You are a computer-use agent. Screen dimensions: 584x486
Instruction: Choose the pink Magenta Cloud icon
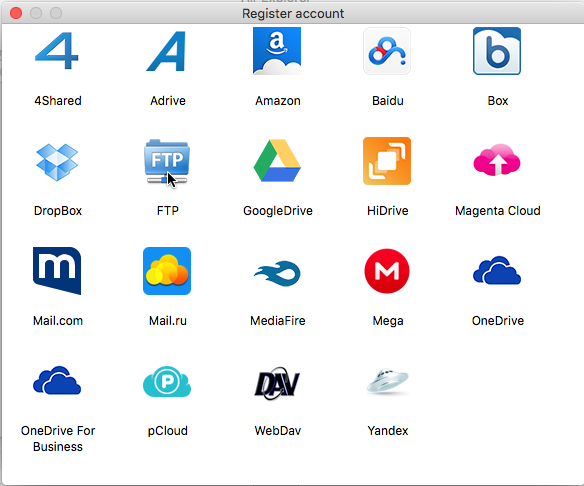point(497,160)
